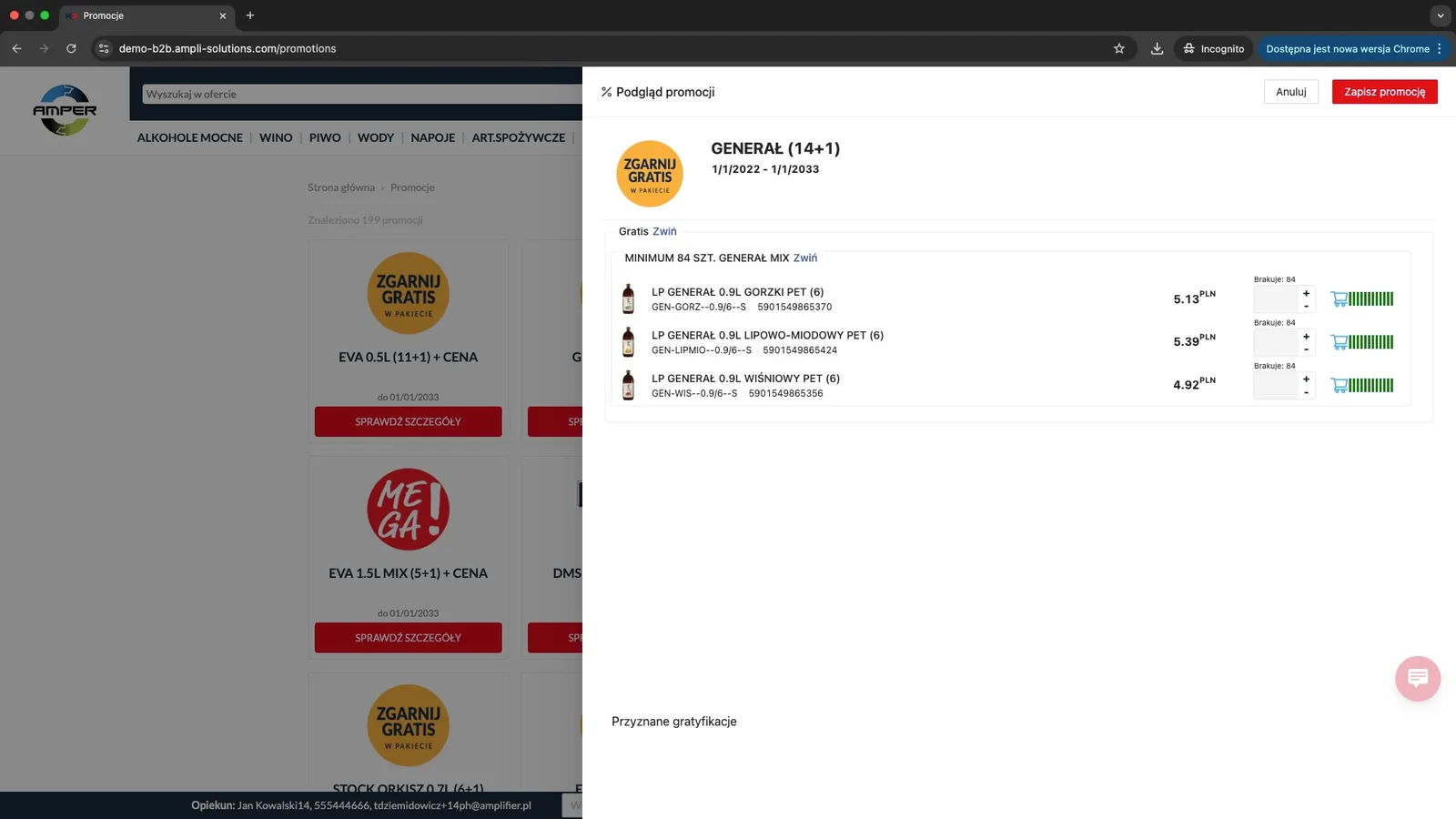
Task: Increase quantity for GENERAŁ WIŚNIOWY PET
Action: (x=1306, y=379)
